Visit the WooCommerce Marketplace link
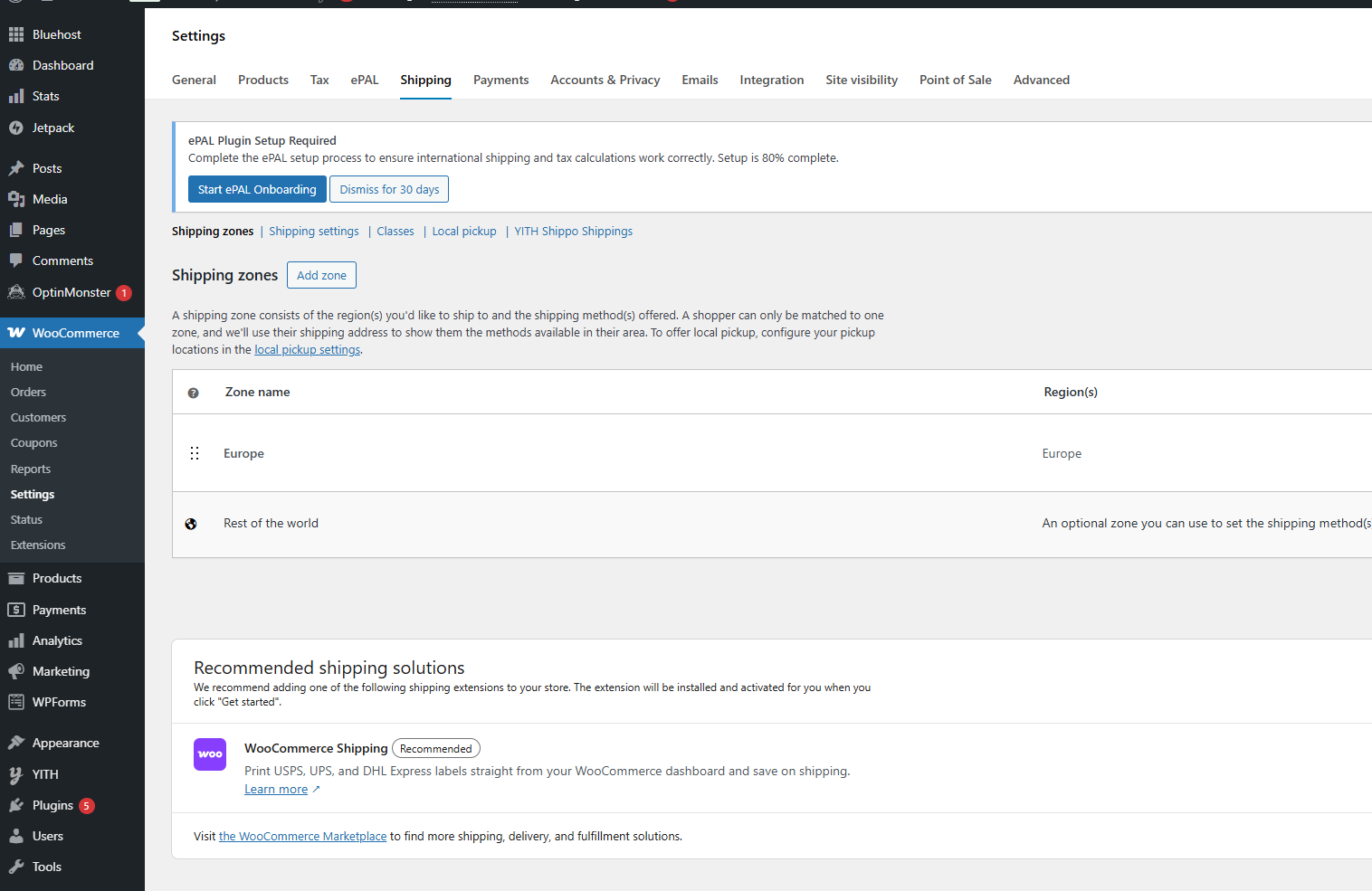Image resolution: width=1372 pixels, height=891 pixels. pyautogui.click(x=302, y=837)
